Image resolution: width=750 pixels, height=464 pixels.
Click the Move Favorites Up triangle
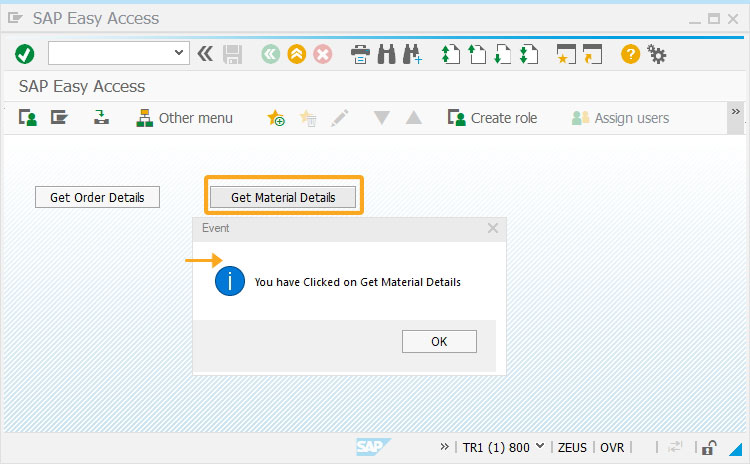(x=414, y=118)
